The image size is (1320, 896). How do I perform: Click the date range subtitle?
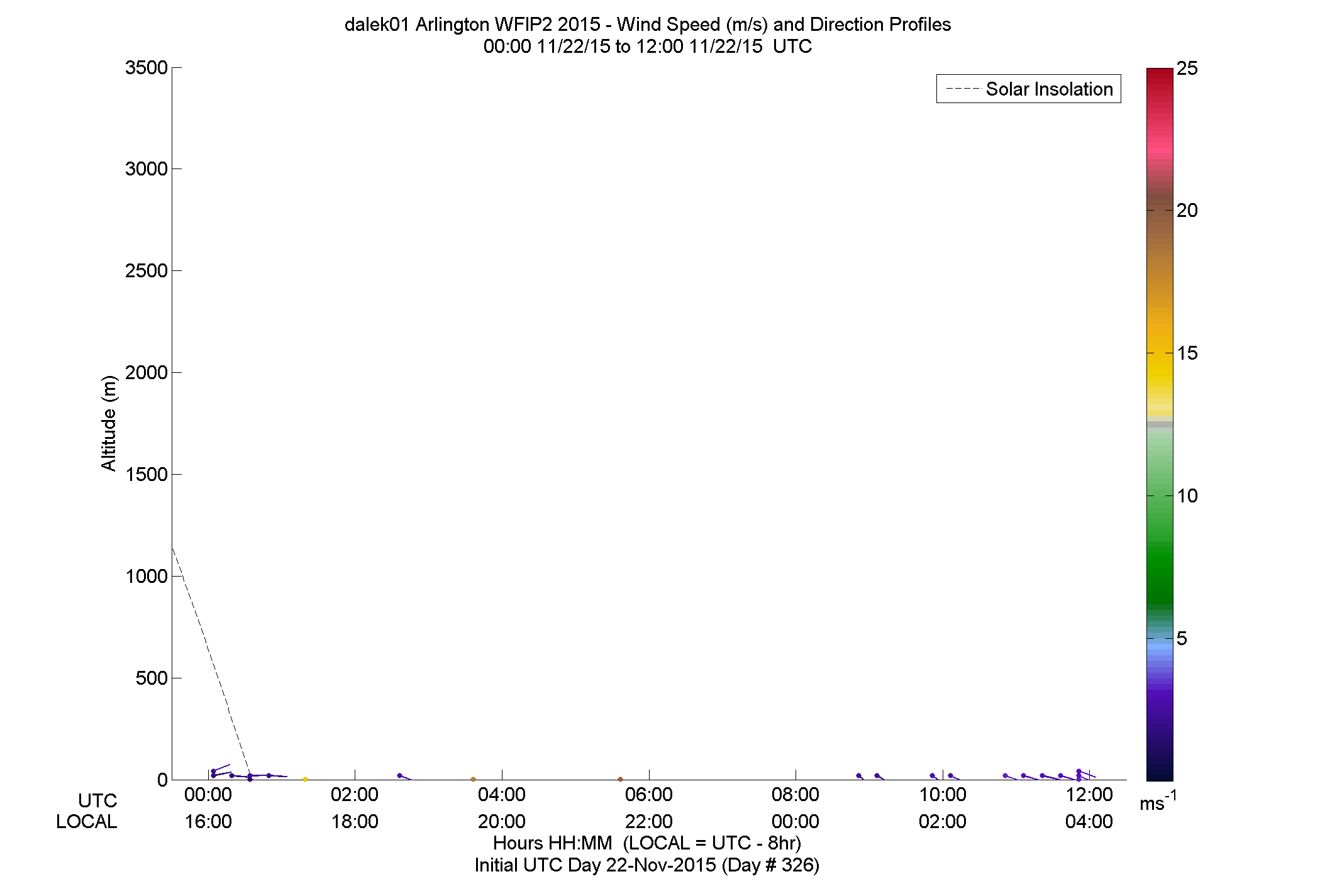point(648,47)
